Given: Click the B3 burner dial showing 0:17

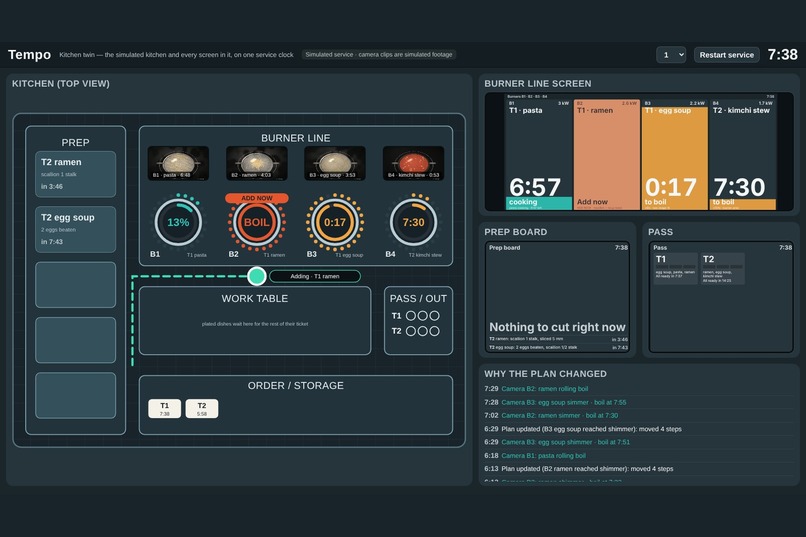Looking at the screenshot, I should click(x=335, y=223).
